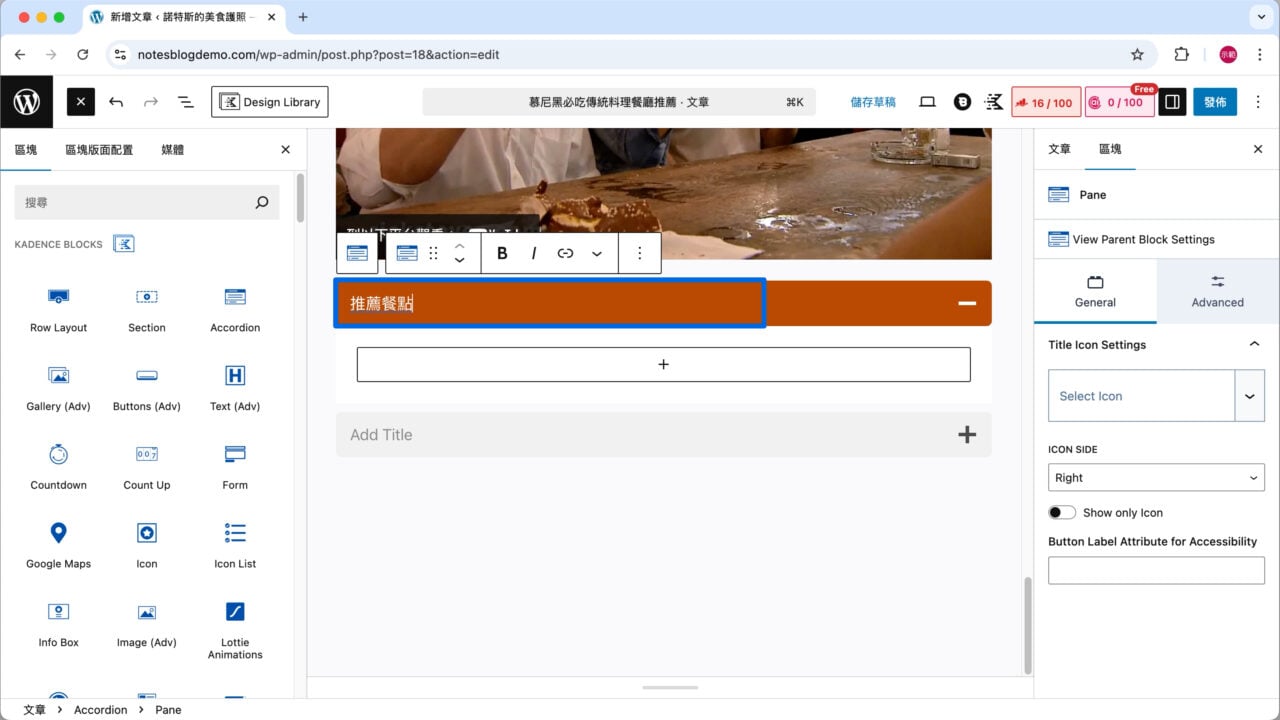The height and width of the screenshot is (720, 1280).
Task: Switch to the Advanced tab
Action: coord(1217,291)
